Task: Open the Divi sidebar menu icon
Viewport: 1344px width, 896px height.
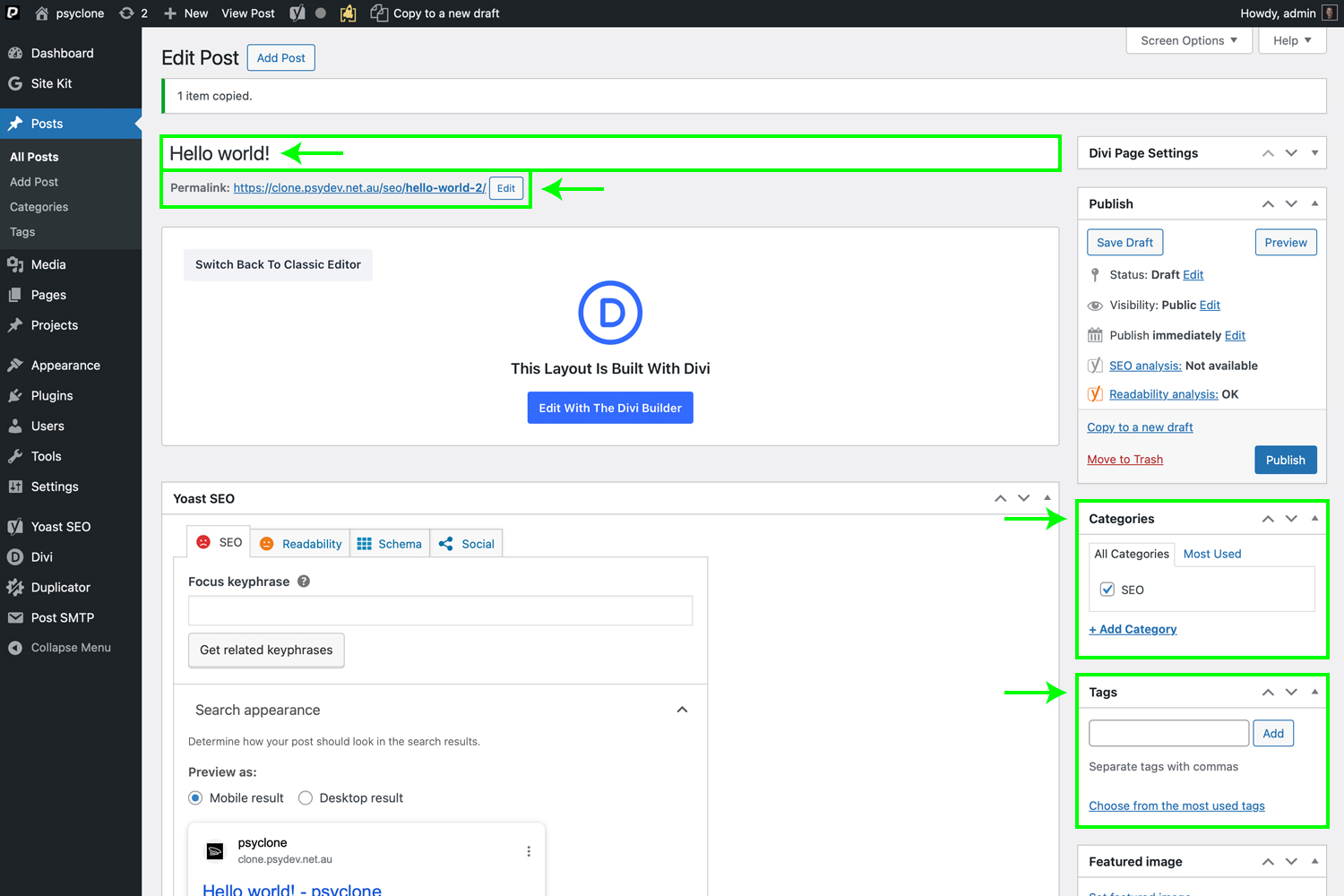Action: point(15,557)
